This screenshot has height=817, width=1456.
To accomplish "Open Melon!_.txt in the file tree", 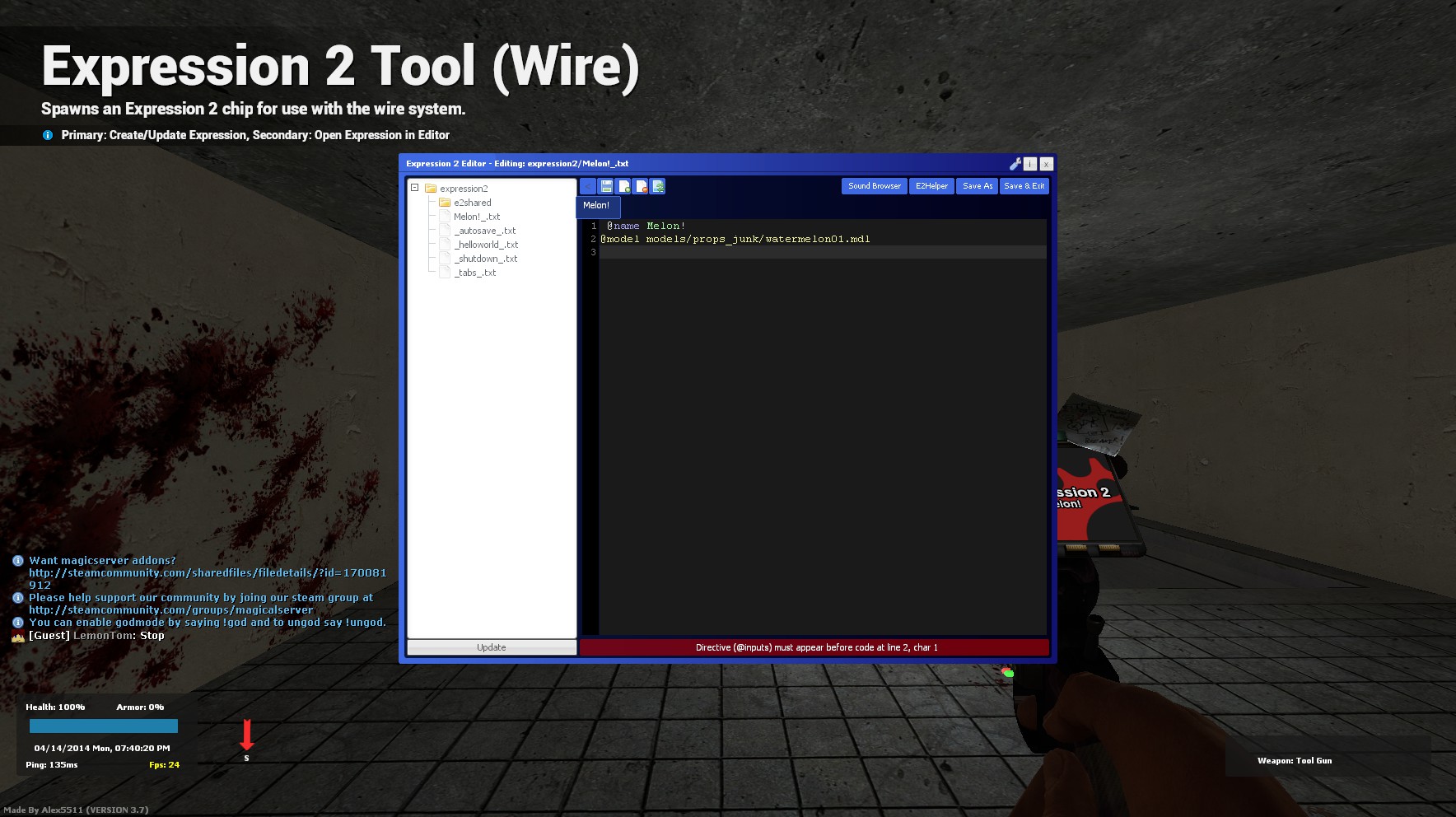I will (477, 217).
